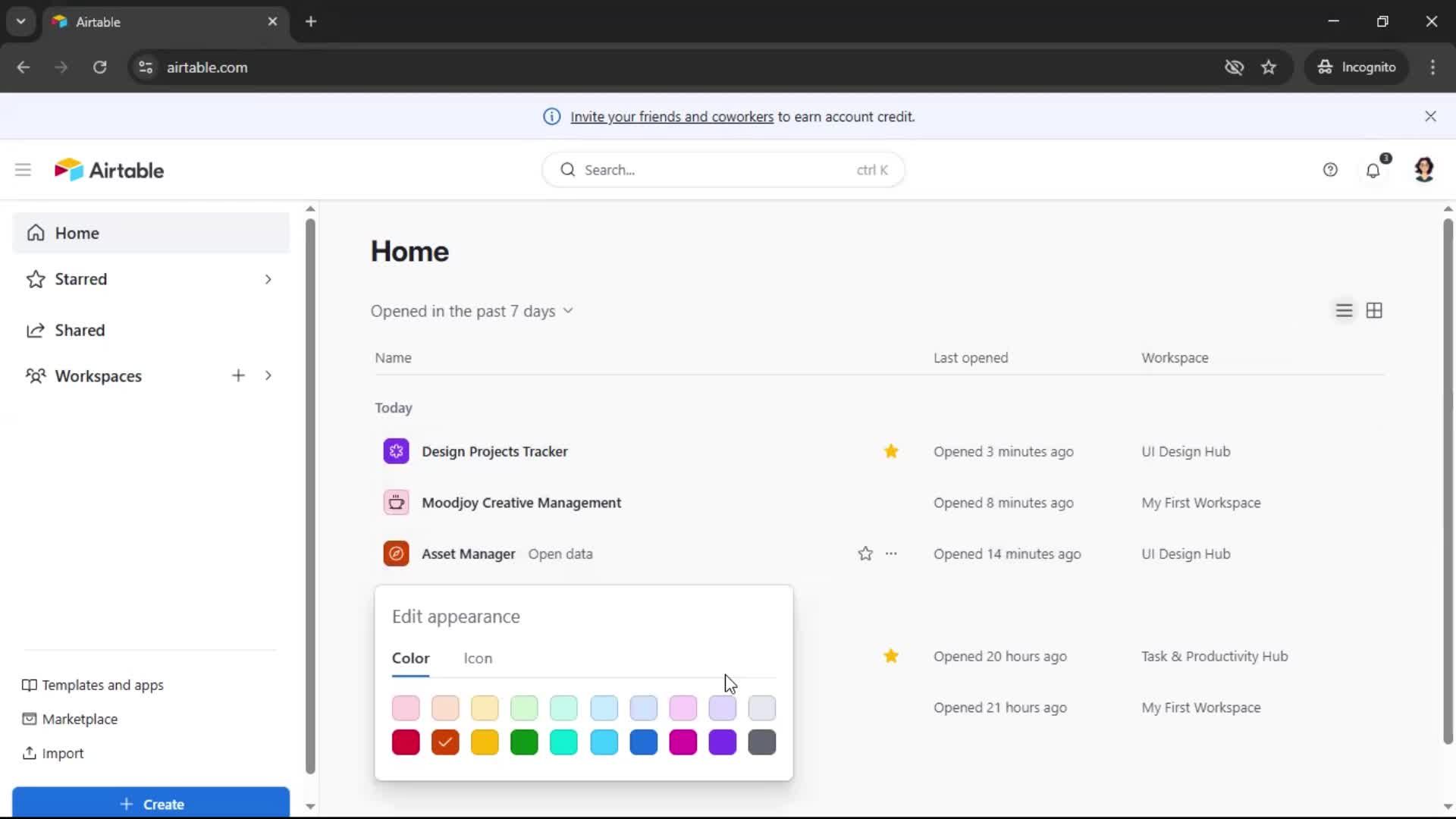1456x819 pixels.
Task: Choose the bright yellow color swatch
Action: pyautogui.click(x=485, y=742)
